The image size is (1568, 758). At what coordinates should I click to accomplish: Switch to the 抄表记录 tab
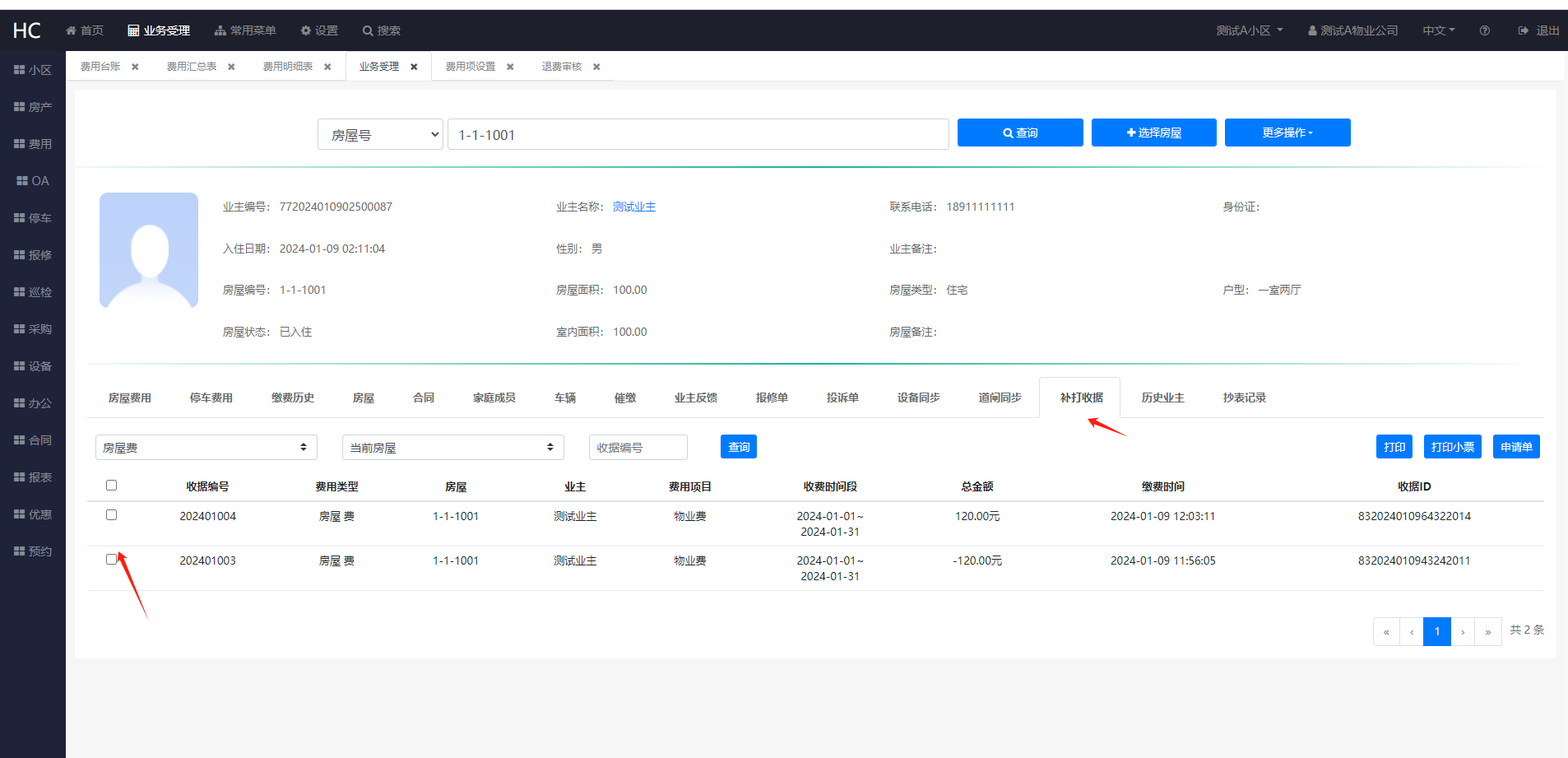coord(1244,398)
